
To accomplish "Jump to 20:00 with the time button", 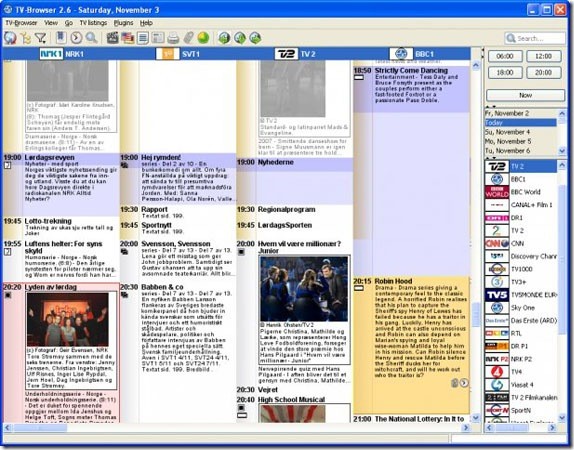I will (x=544, y=72).
